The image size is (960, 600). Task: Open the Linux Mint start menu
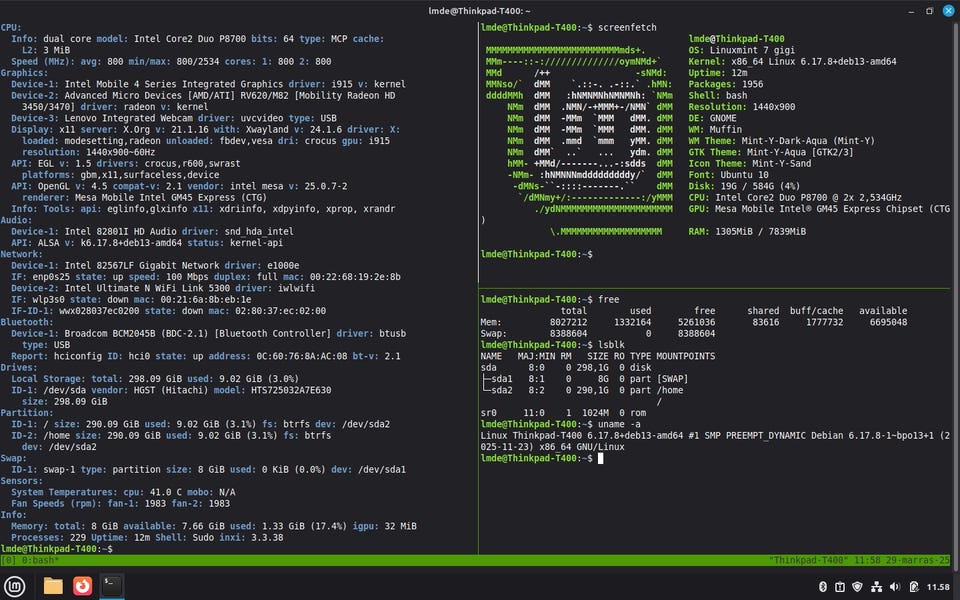tap(15, 587)
